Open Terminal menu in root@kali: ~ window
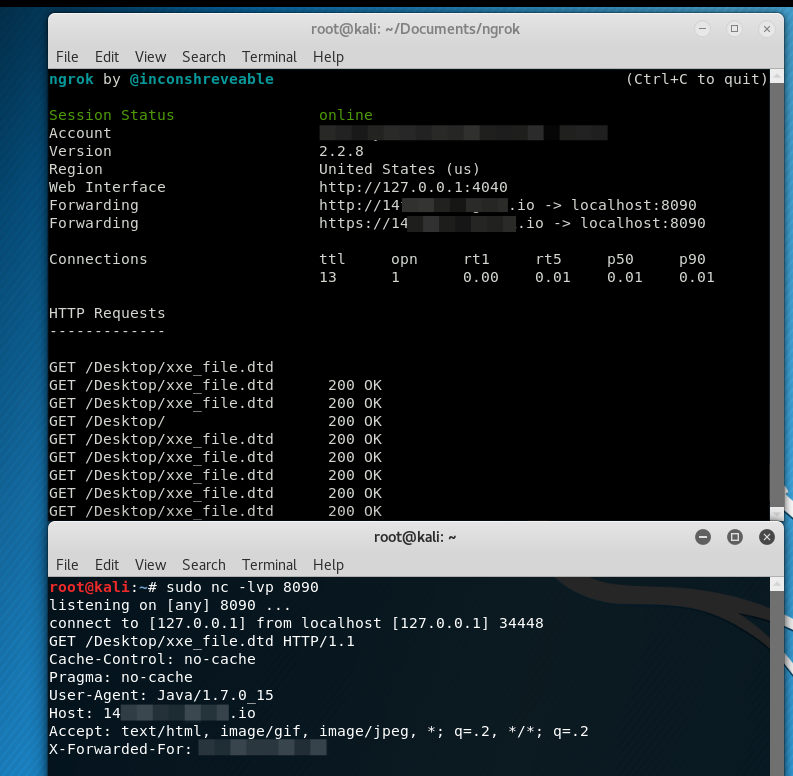Screen dimensions: 793x776 [x=269, y=565]
